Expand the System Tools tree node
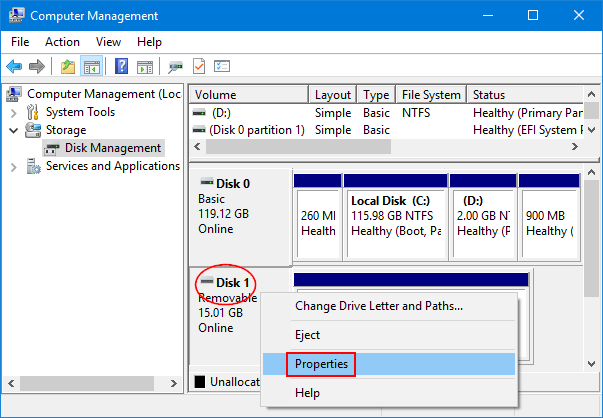The width and height of the screenshot is (603, 418). (x=14, y=113)
